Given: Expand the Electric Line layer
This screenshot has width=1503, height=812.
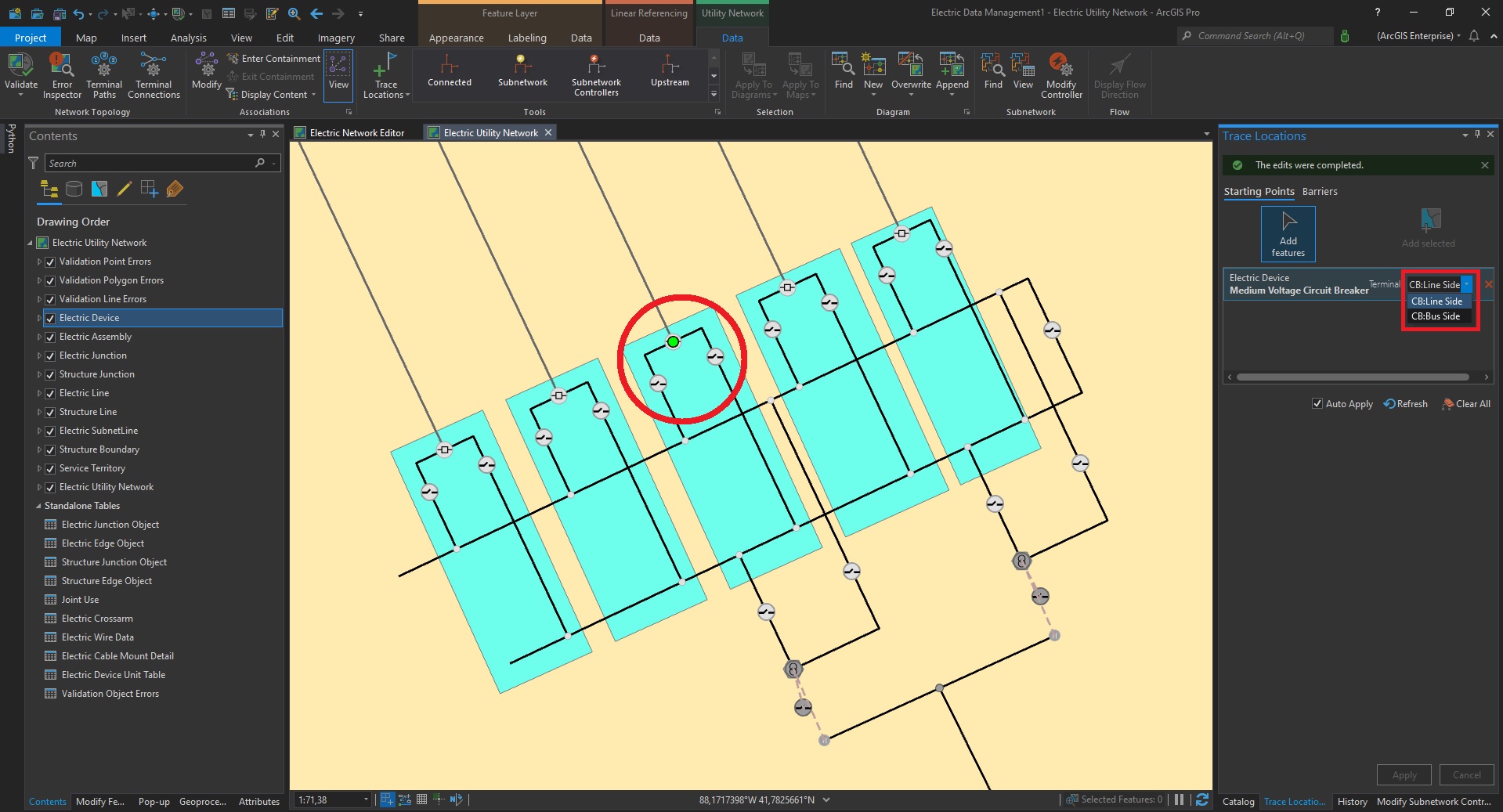Looking at the screenshot, I should pyautogui.click(x=39, y=393).
